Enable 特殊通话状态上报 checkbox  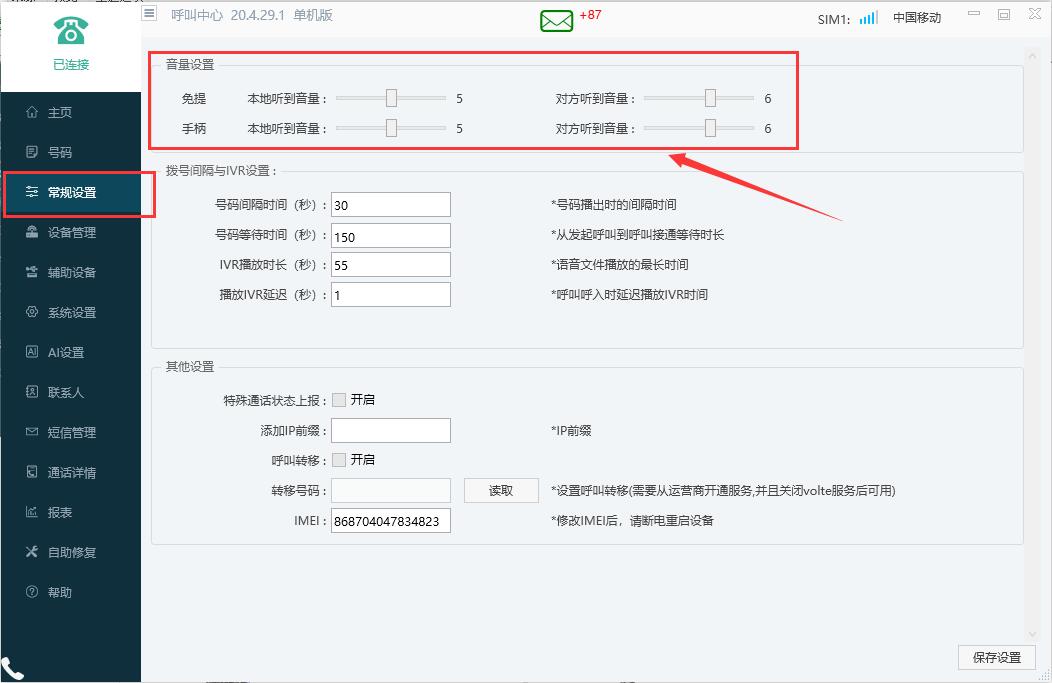click(x=339, y=400)
